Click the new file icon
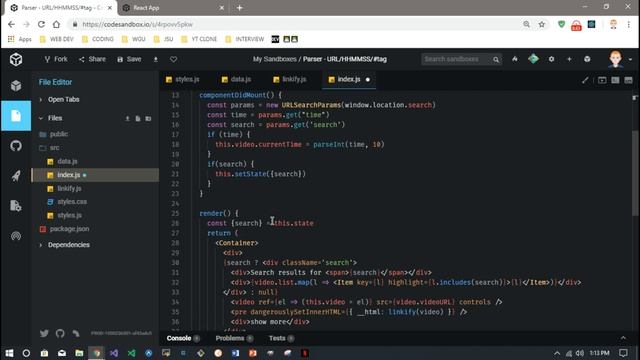The image size is (640, 360). coord(138,119)
